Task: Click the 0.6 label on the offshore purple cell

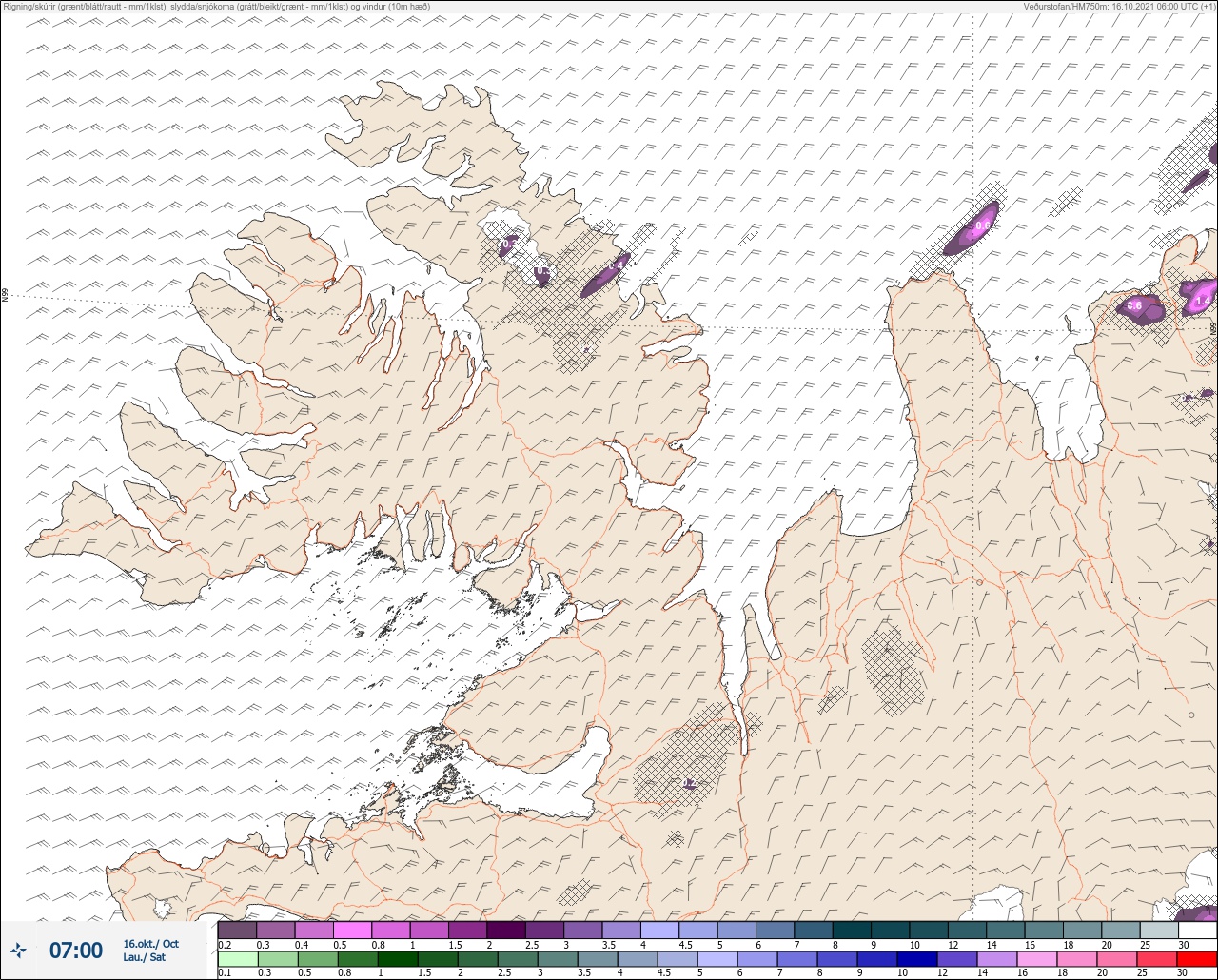Action: [x=983, y=226]
